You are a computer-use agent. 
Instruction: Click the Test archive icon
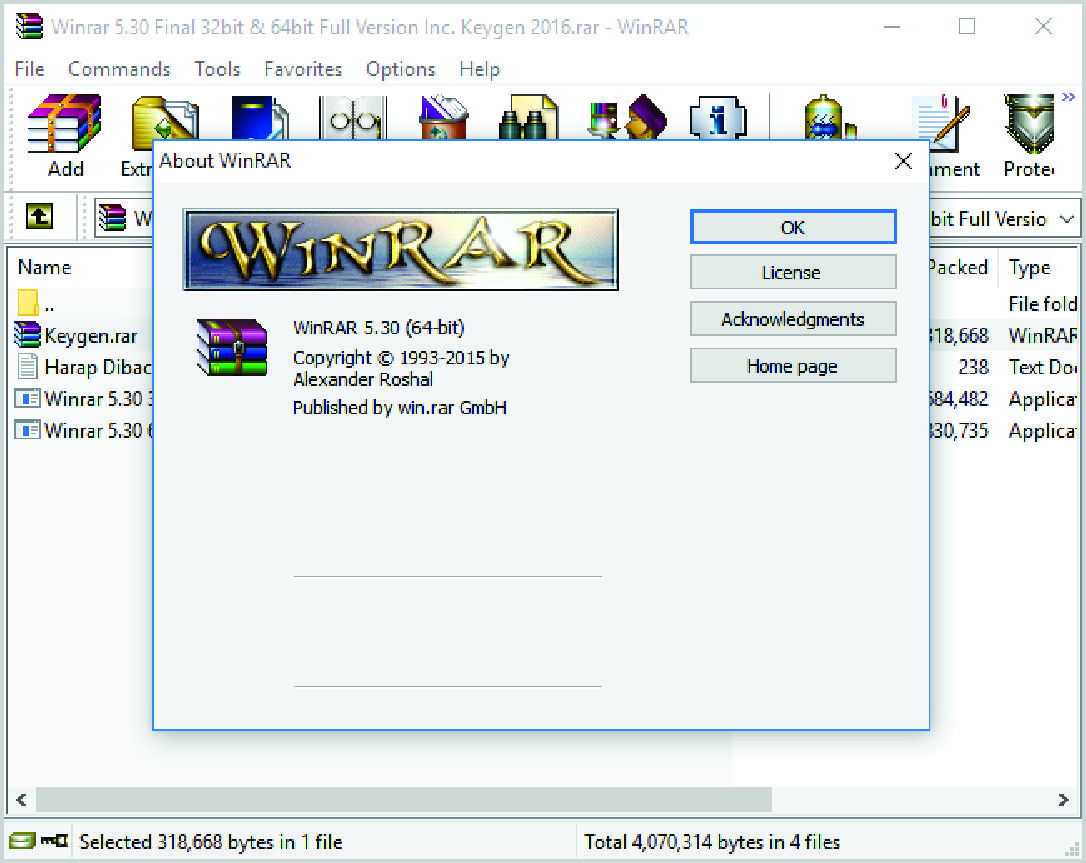pos(258,118)
